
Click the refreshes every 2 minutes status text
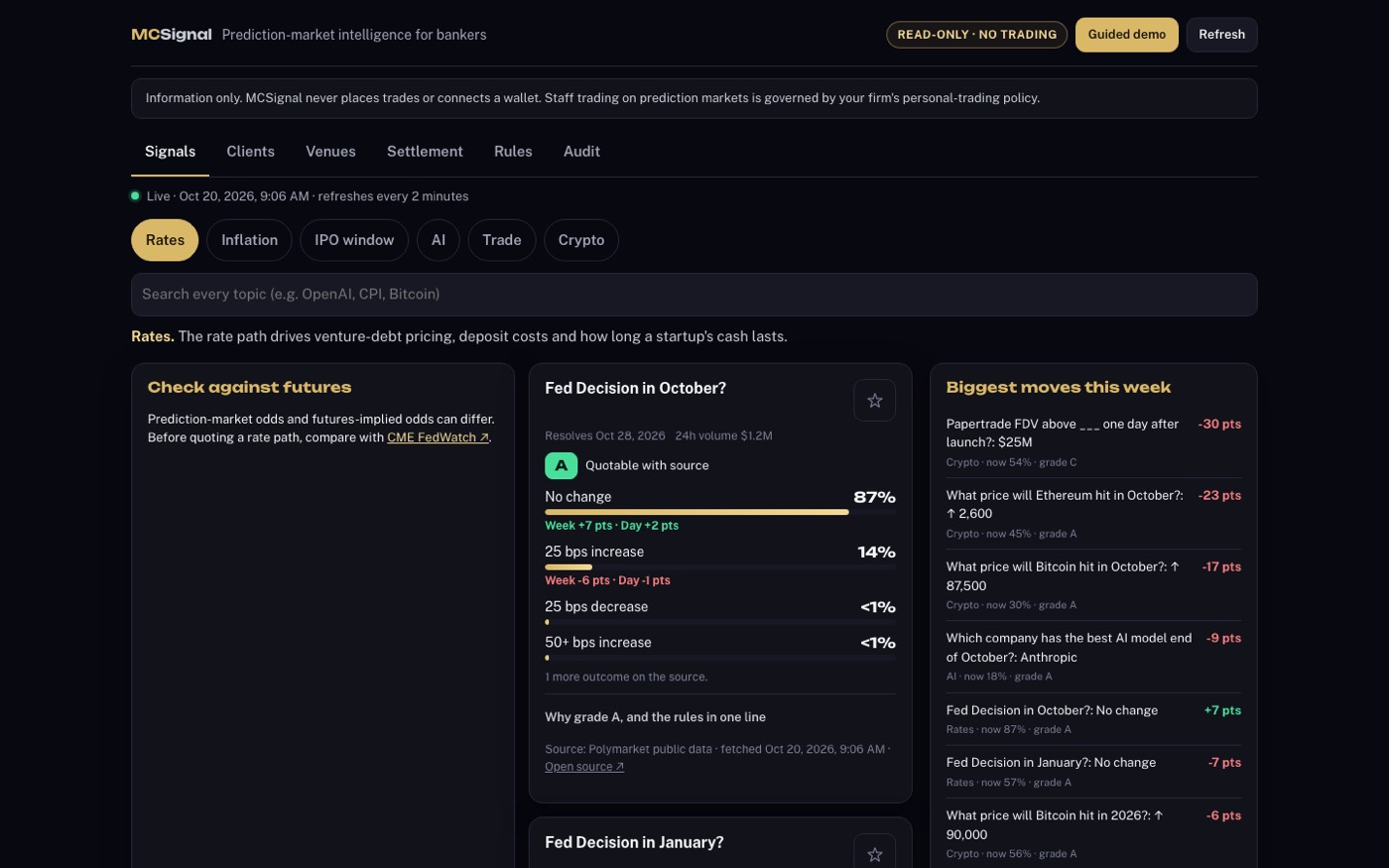click(x=393, y=196)
